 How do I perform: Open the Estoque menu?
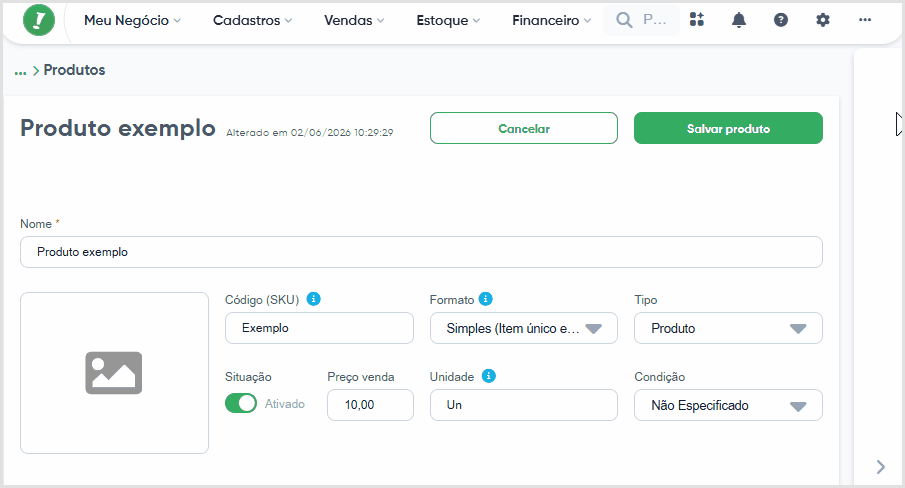coord(448,20)
